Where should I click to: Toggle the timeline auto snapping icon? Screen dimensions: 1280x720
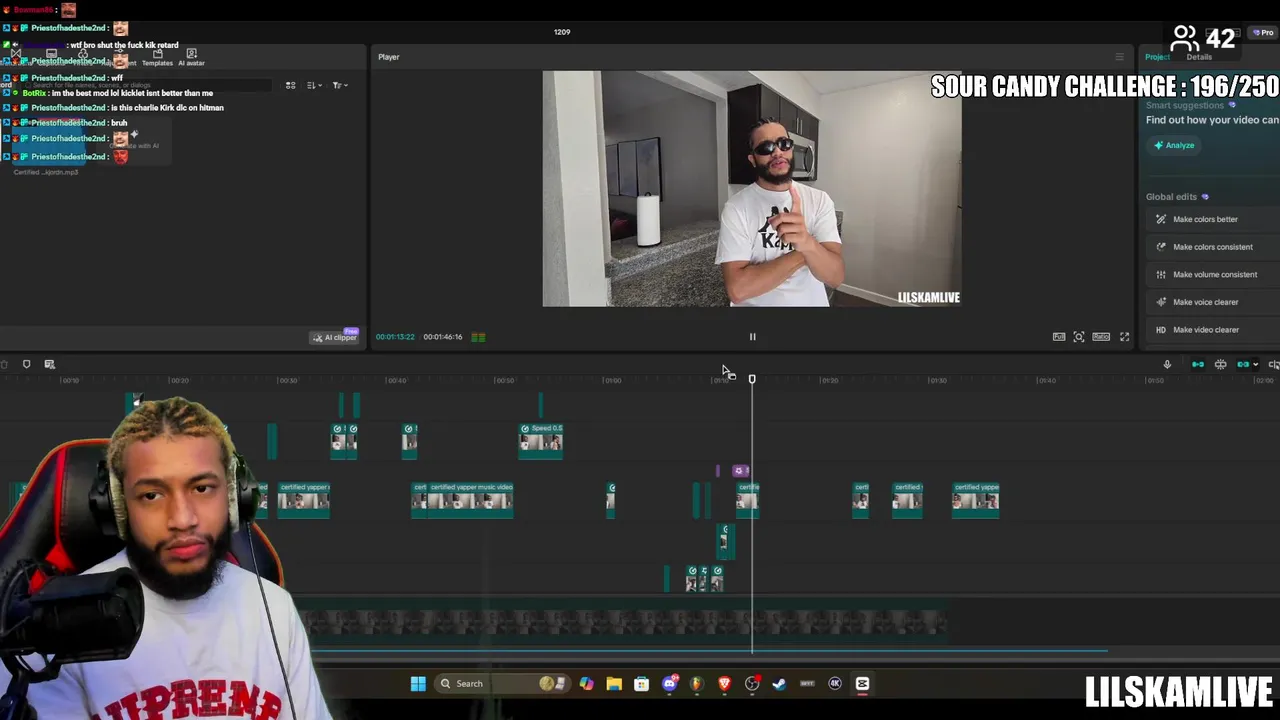pos(1220,364)
